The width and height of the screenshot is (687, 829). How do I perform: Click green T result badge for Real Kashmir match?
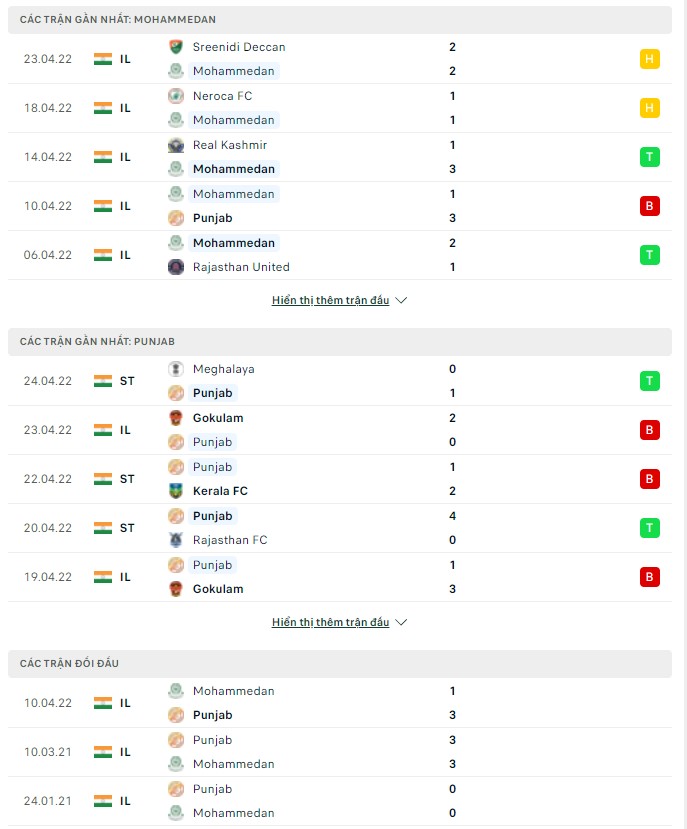tap(650, 157)
